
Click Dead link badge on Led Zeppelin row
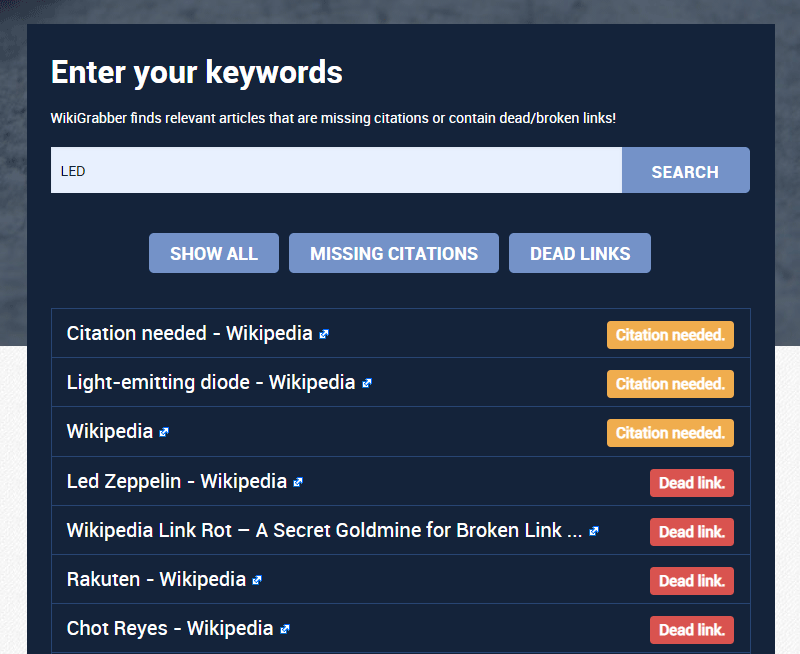(x=691, y=483)
